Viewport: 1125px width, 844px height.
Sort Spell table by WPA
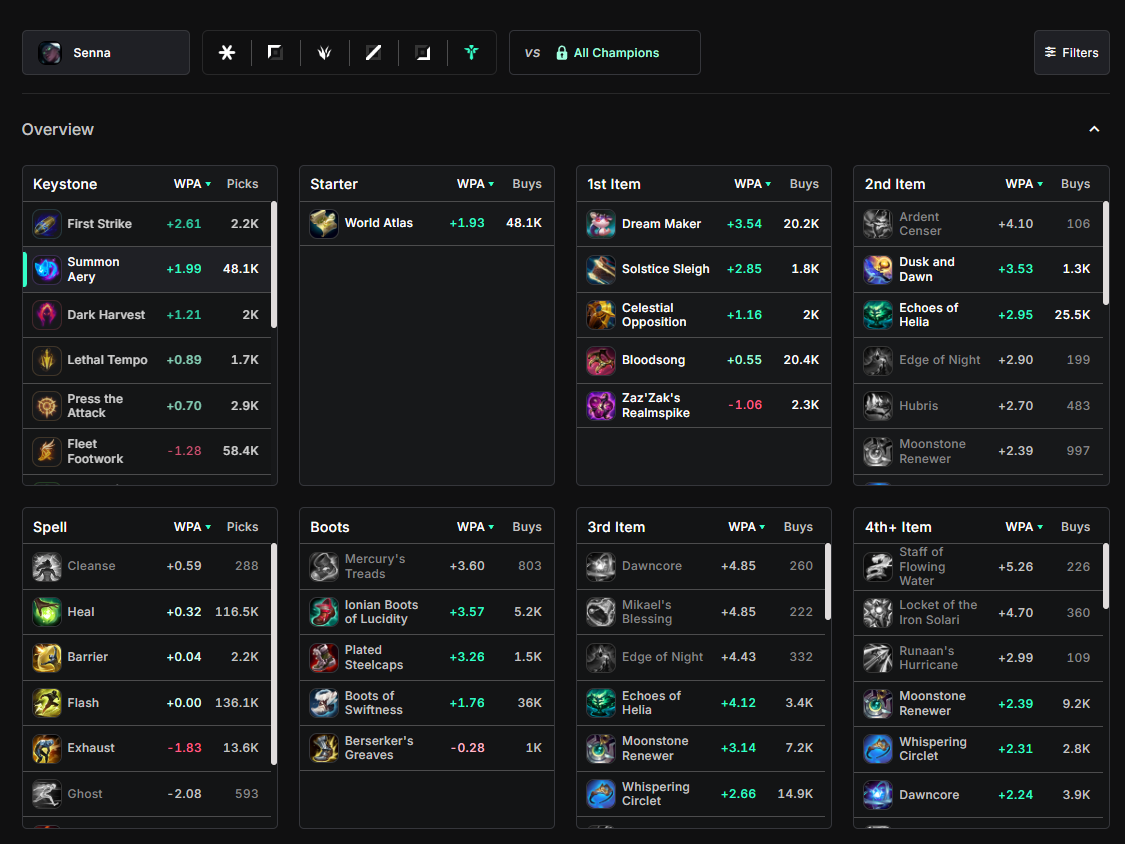coord(192,527)
